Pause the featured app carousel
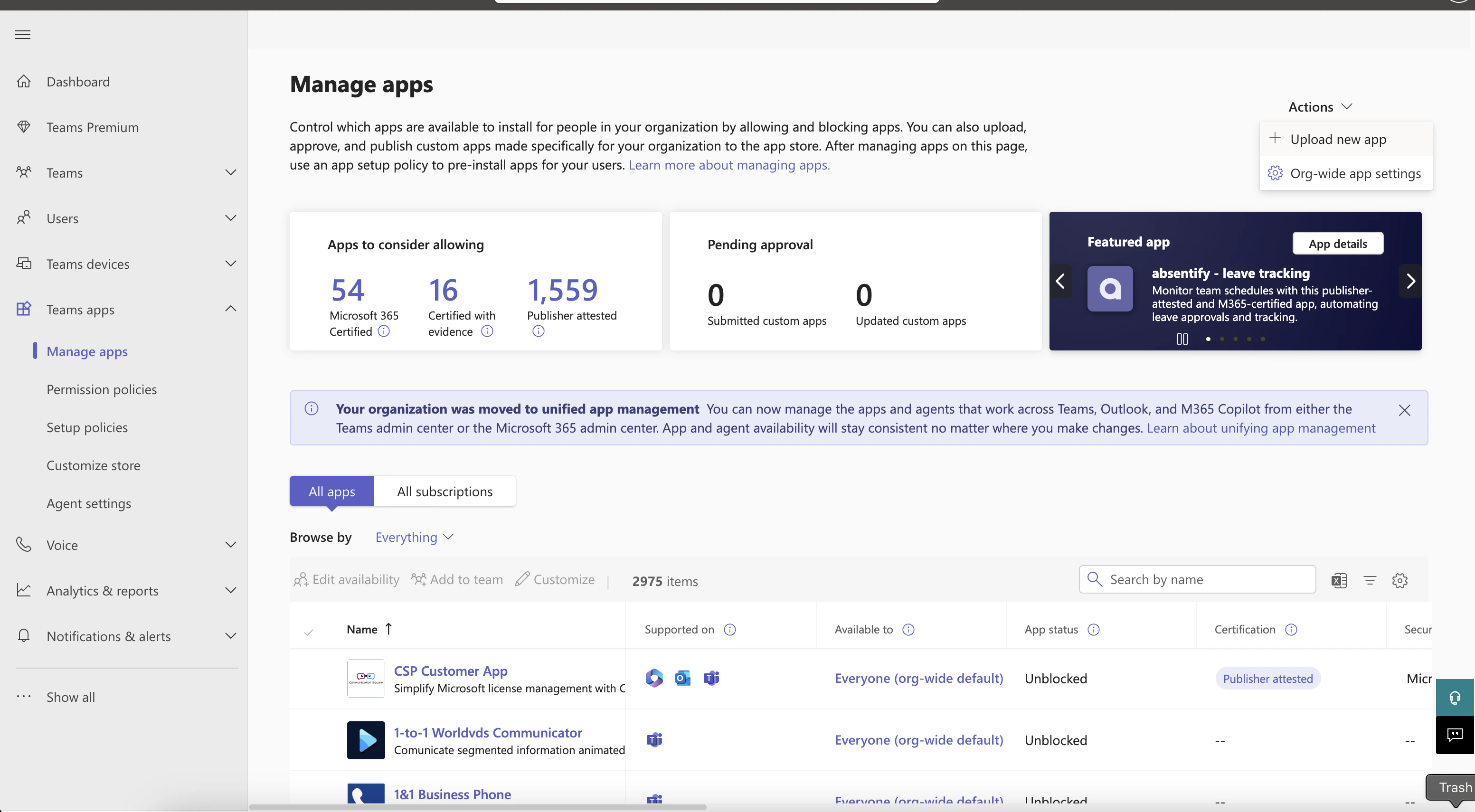The width and height of the screenshot is (1475, 812). click(x=1182, y=339)
